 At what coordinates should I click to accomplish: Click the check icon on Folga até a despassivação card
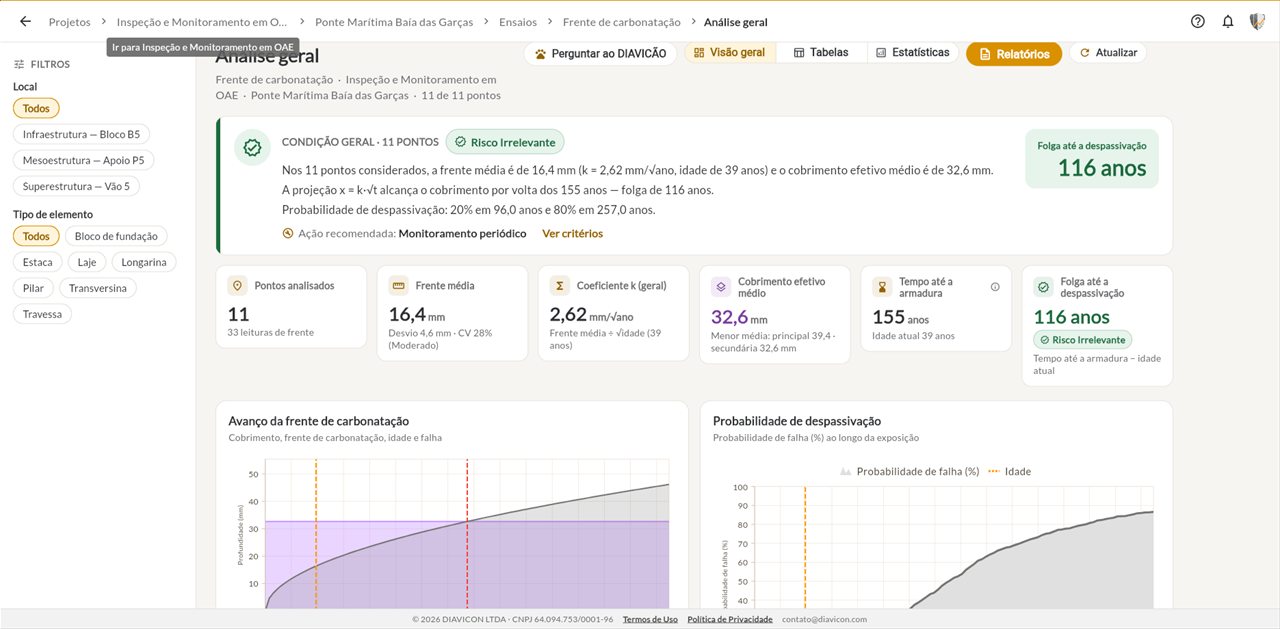pos(1043,286)
